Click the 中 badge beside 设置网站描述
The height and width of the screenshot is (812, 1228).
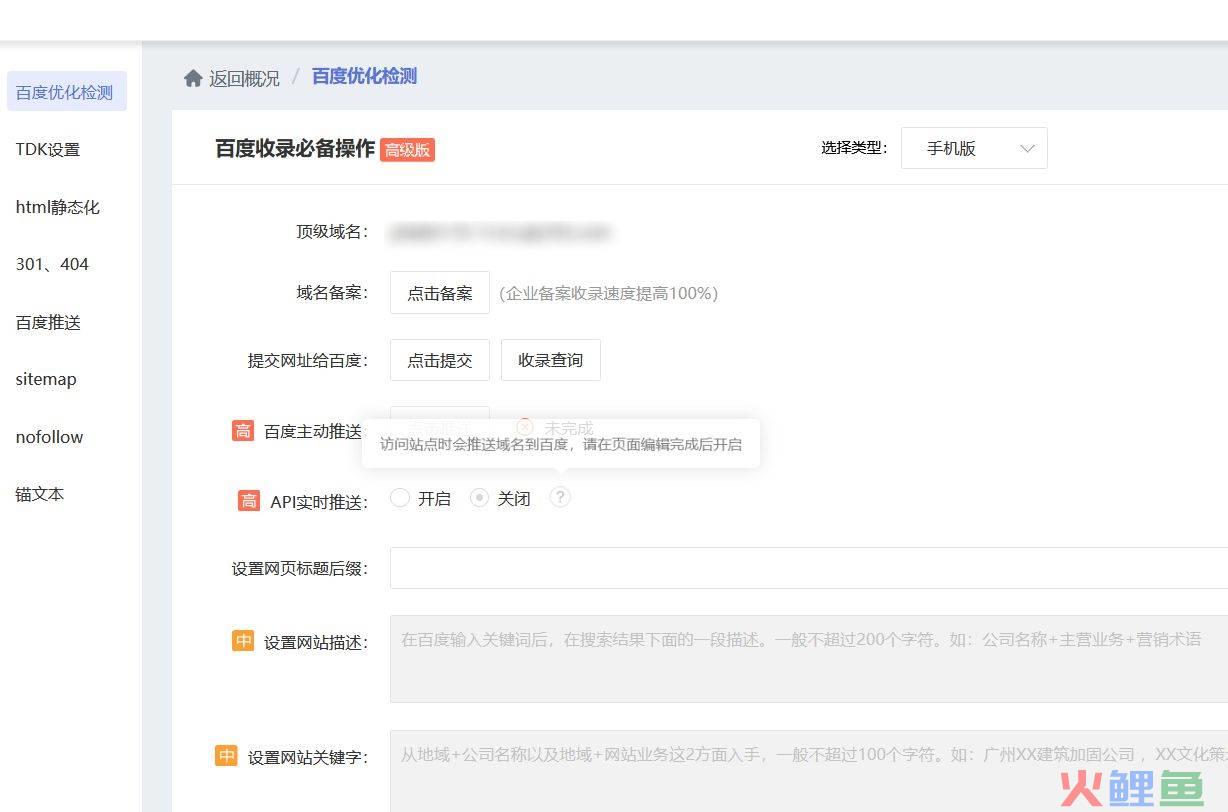243,641
